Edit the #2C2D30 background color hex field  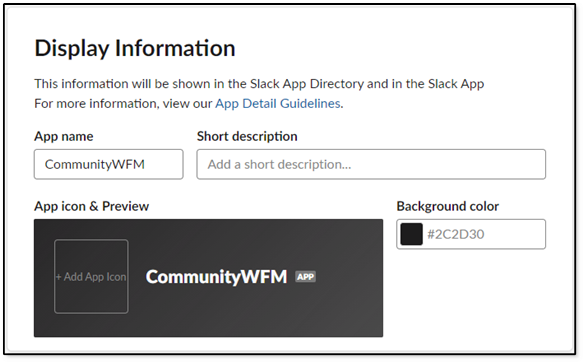point(471,234)
